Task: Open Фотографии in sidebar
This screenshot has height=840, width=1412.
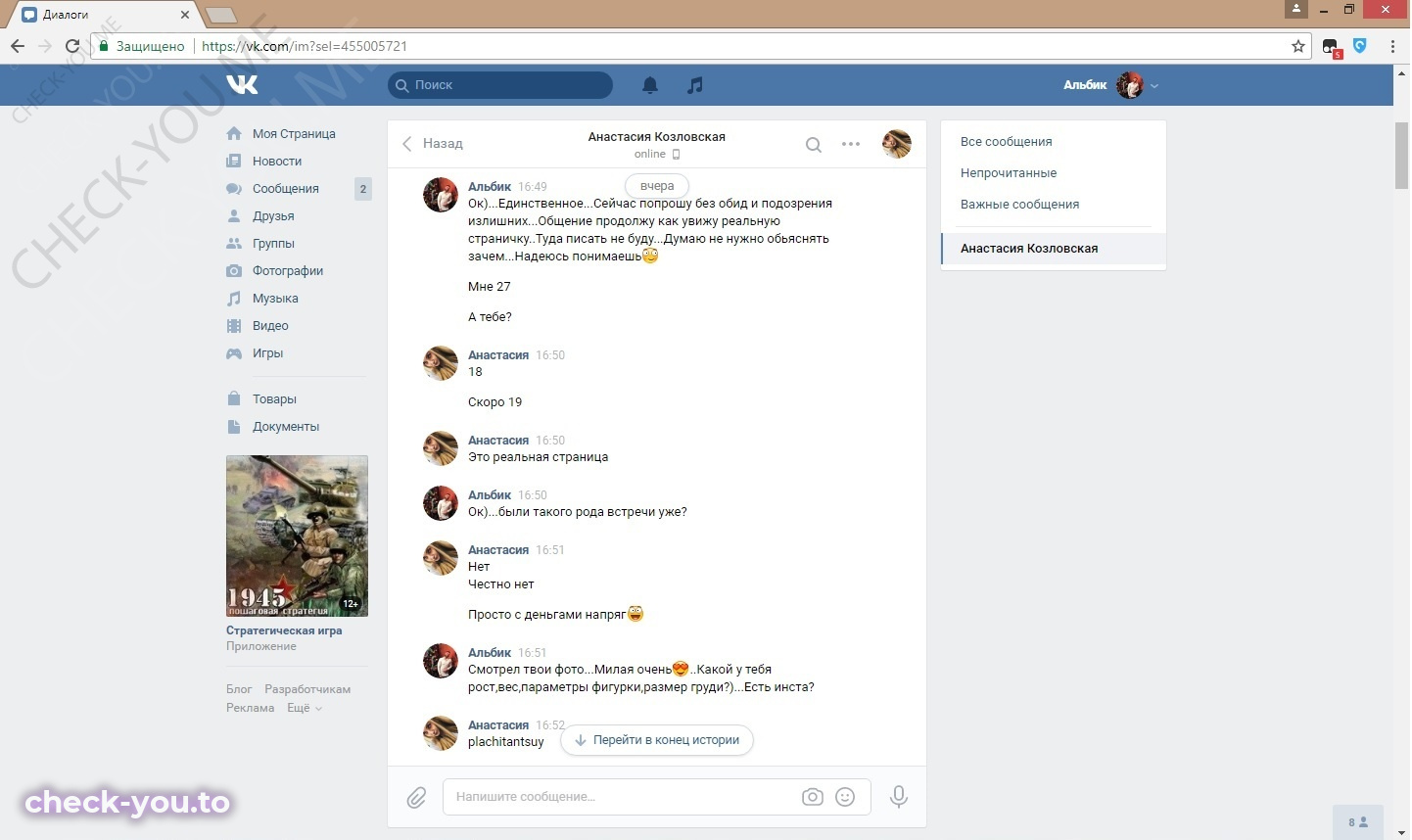Action: (288, 270)
